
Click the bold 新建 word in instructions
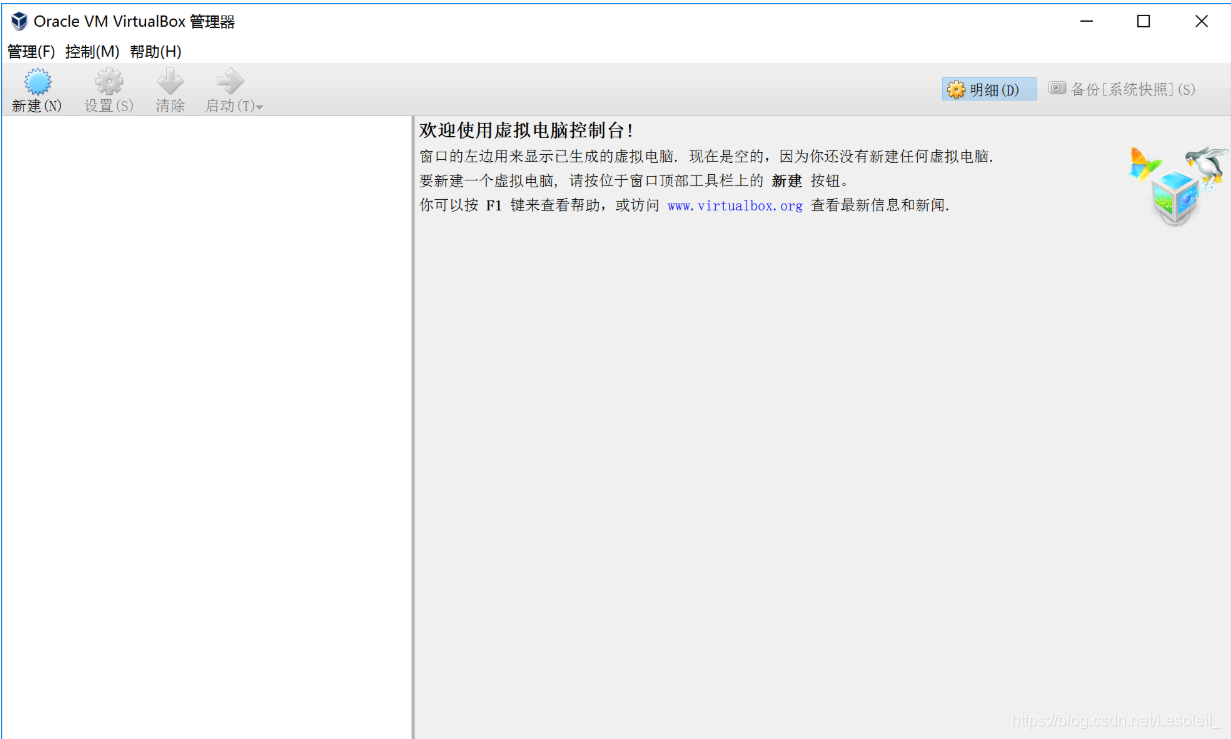tap(787, 181)
